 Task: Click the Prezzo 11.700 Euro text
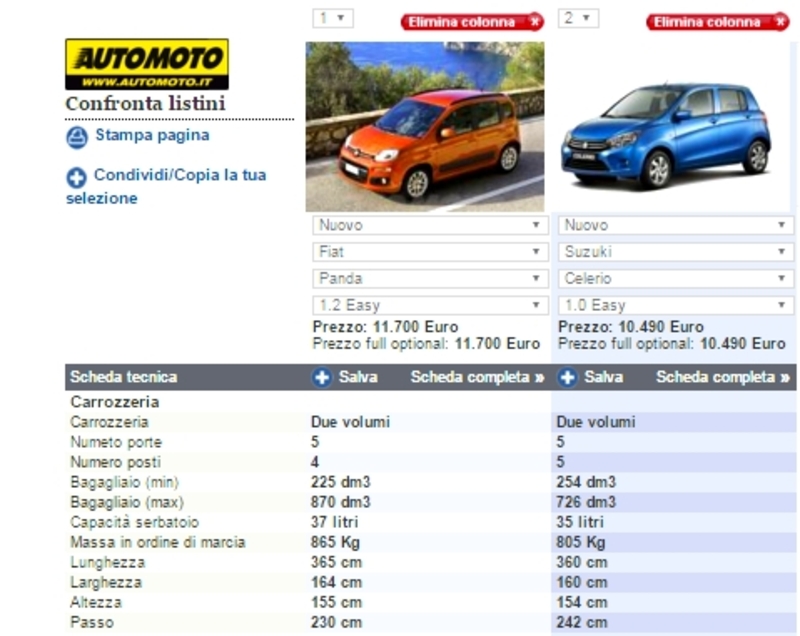386,326
